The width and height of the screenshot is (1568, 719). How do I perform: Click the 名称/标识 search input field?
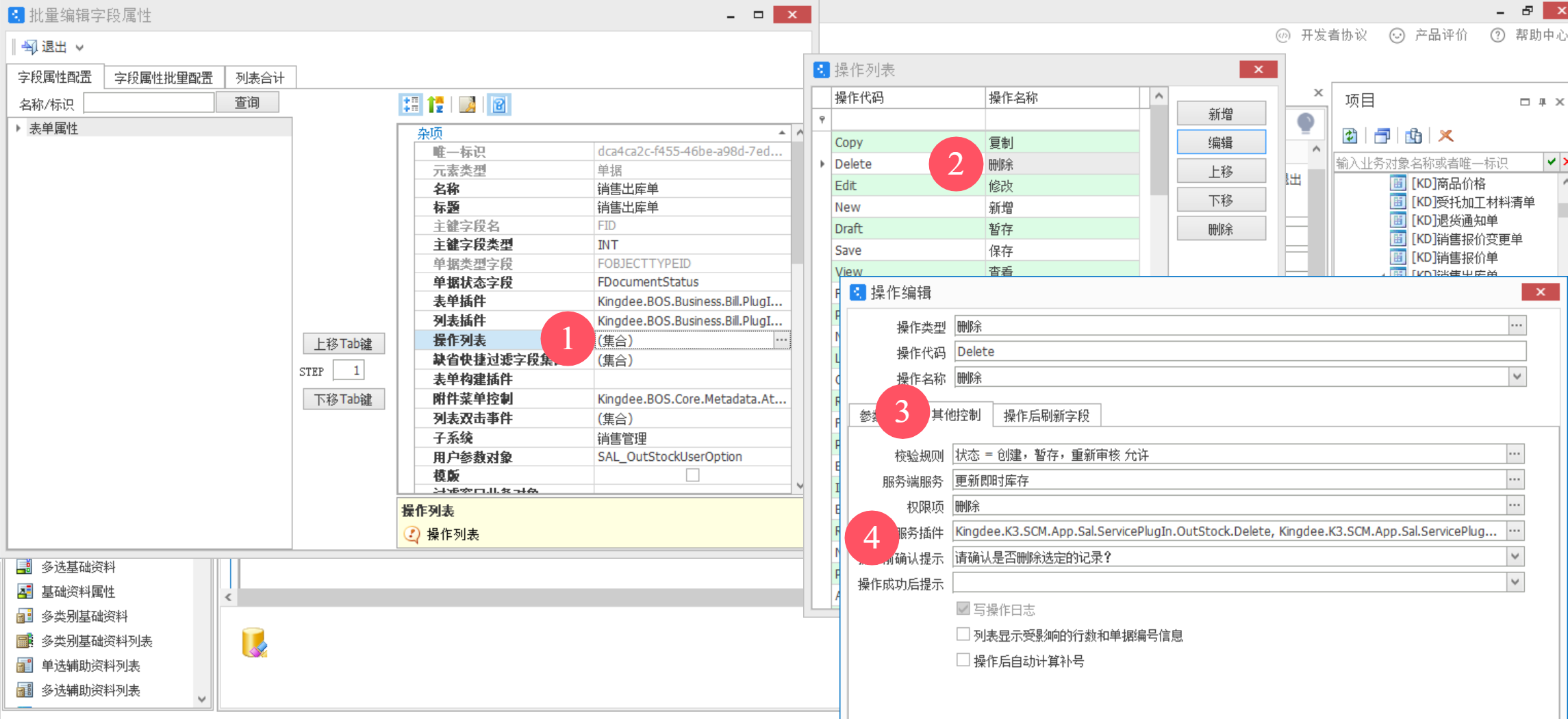point(149,103)
